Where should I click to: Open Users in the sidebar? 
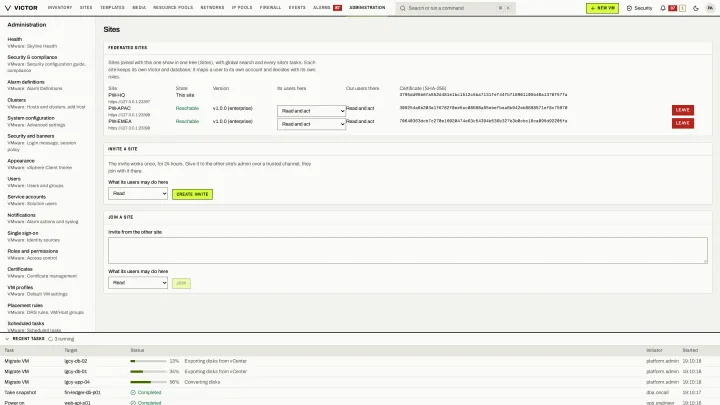point(35,182)
